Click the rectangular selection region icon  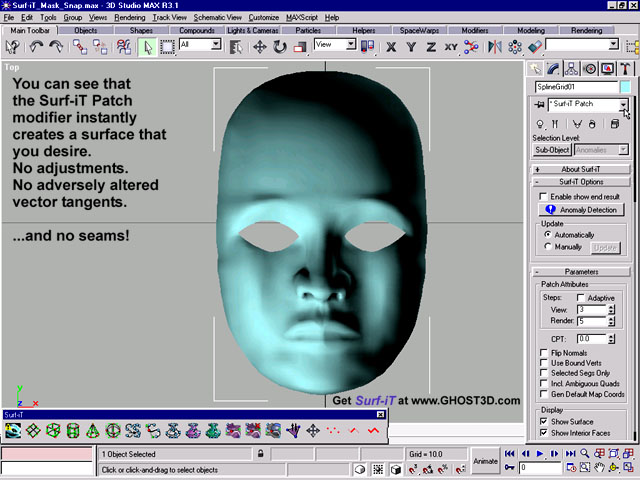pos(167,47)
